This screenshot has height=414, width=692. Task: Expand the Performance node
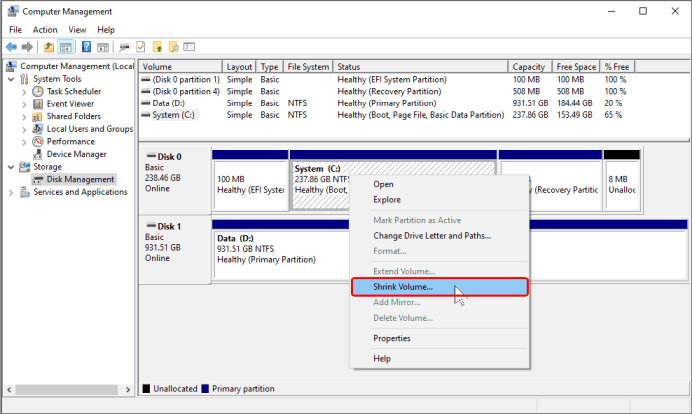(24, 142)
